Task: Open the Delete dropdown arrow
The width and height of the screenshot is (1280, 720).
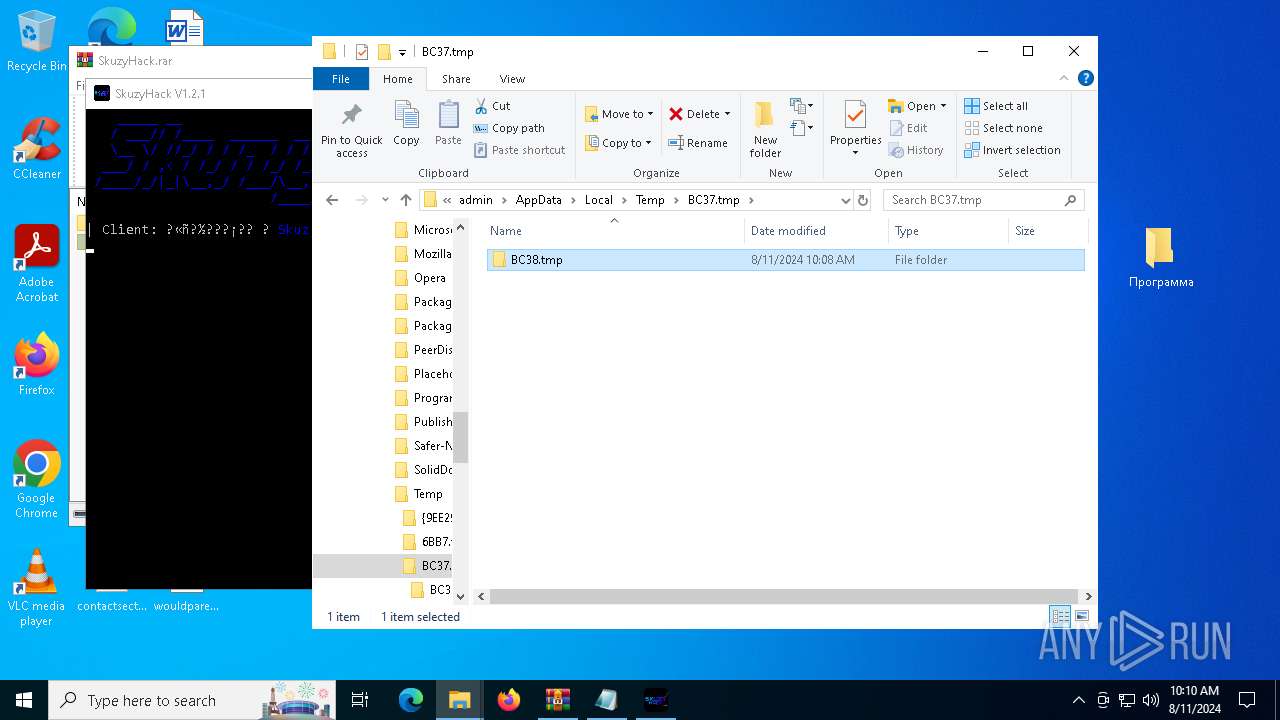Action: 727,114
